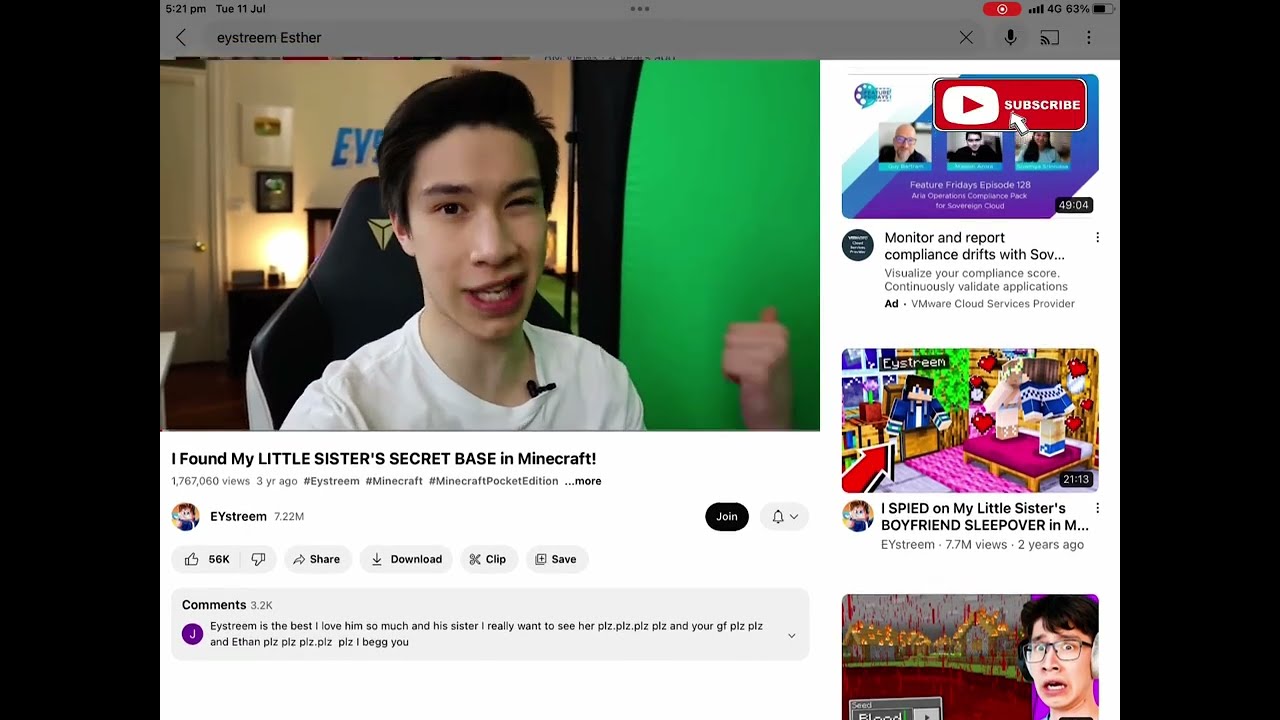Click the video title 'I Found My LITTLE SISTER'S SECRET BASE'
The image size is (1280, 720).
(x=384, y=459)
